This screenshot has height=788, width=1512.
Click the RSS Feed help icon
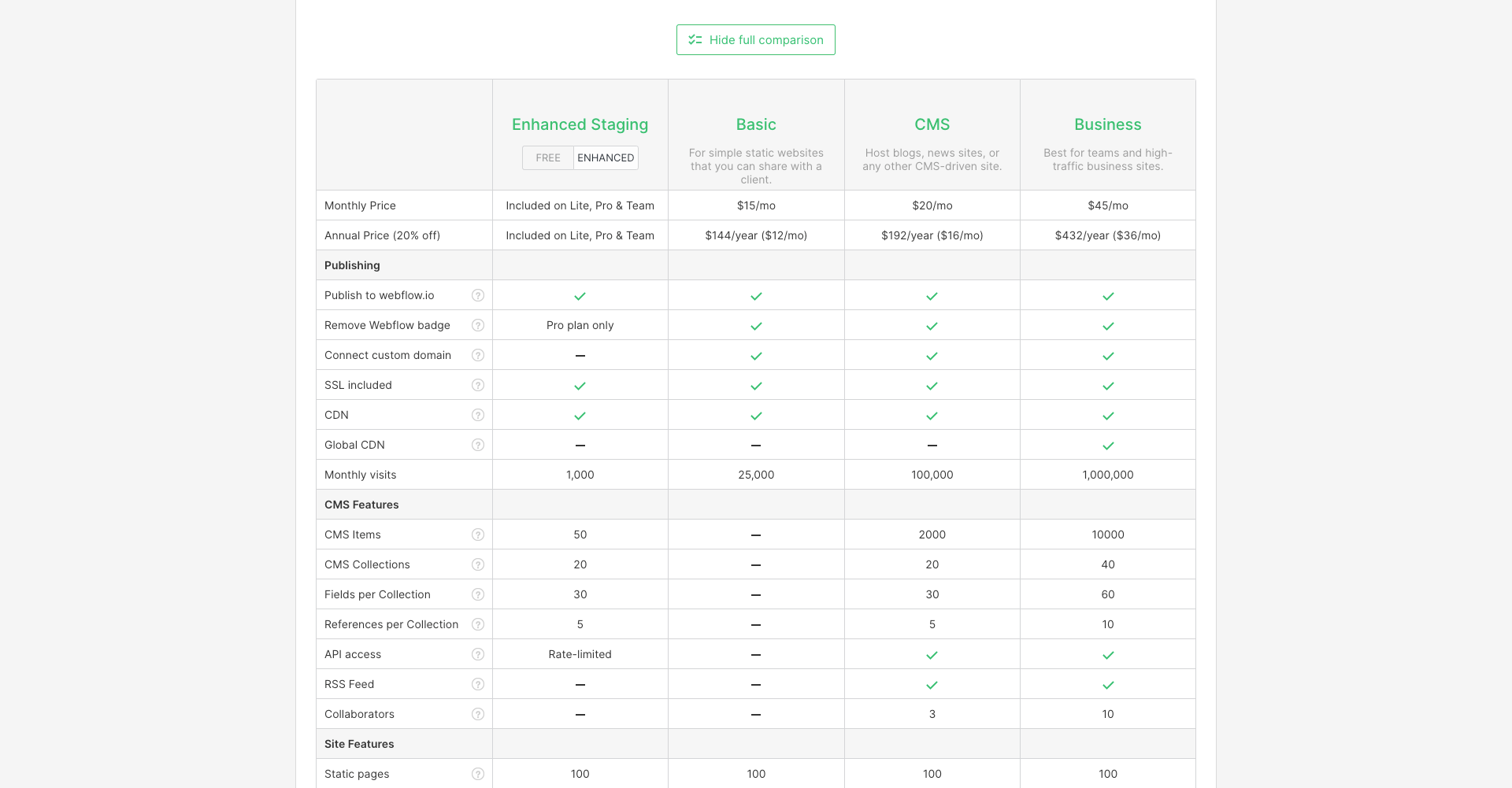point(478,684)
